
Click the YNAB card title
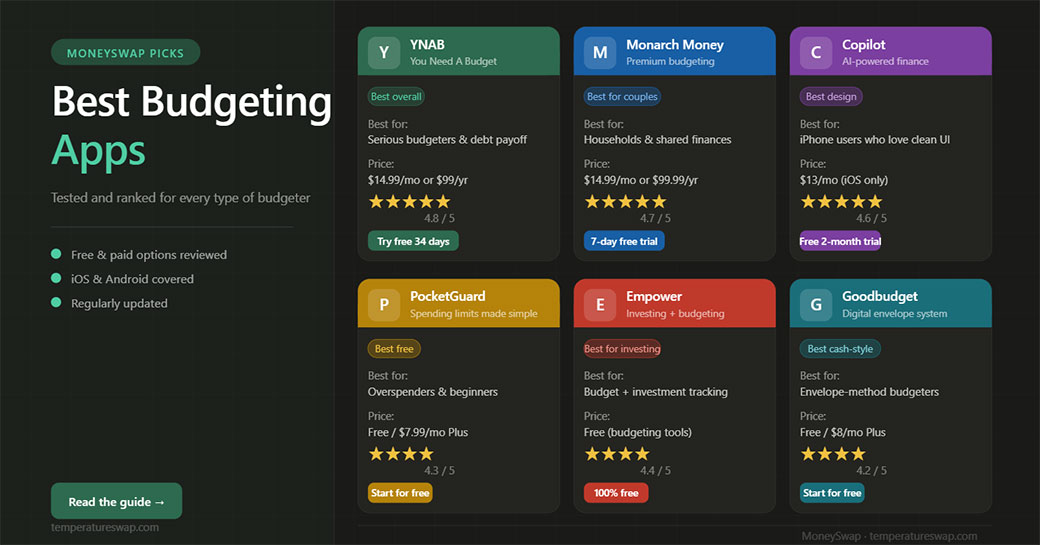click(427, 45)
